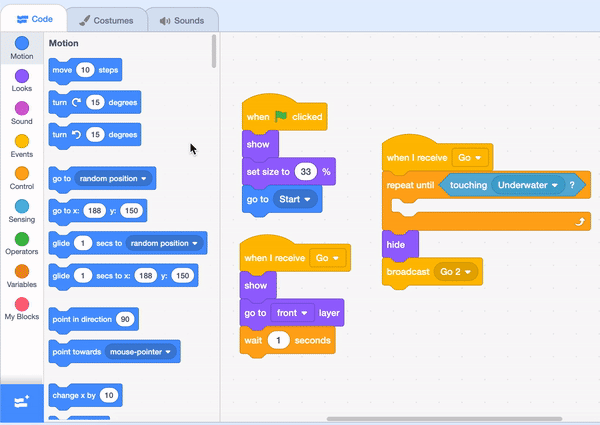600x425 pixels.
Task: Open the Go 2 dropdown in broadcast block
Action: [456, 272]
